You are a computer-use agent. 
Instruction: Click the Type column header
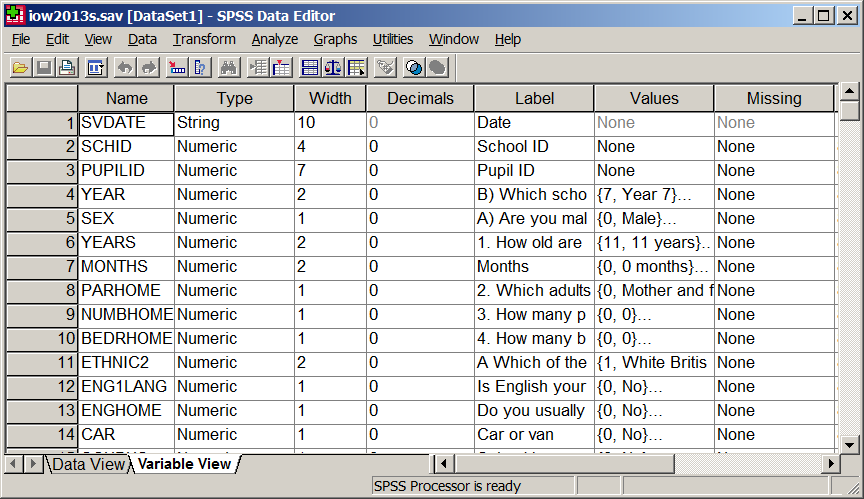pos(234,98)
